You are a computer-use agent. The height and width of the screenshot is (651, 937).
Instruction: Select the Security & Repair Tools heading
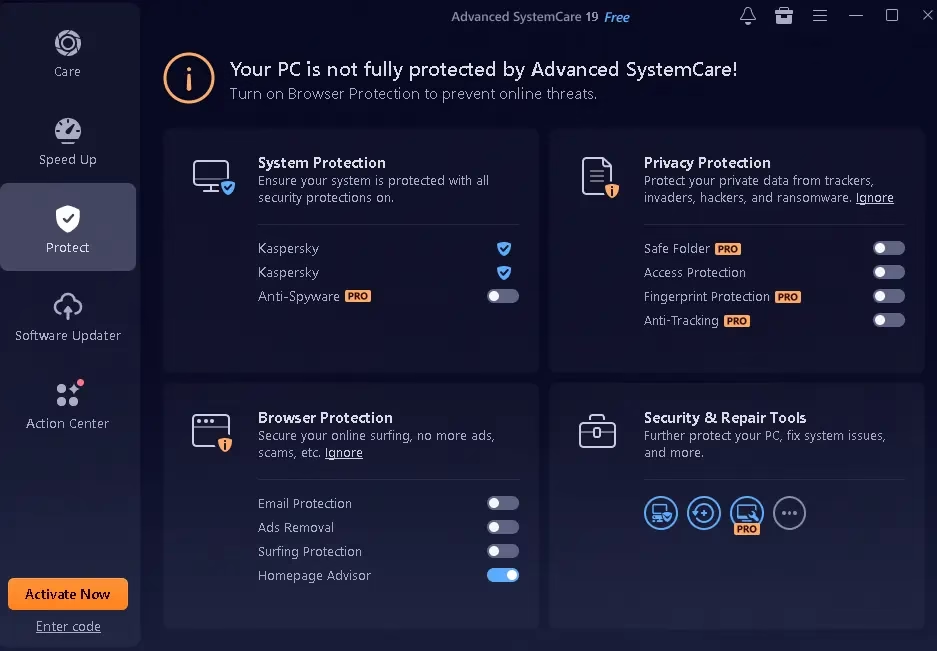point(725,418)
